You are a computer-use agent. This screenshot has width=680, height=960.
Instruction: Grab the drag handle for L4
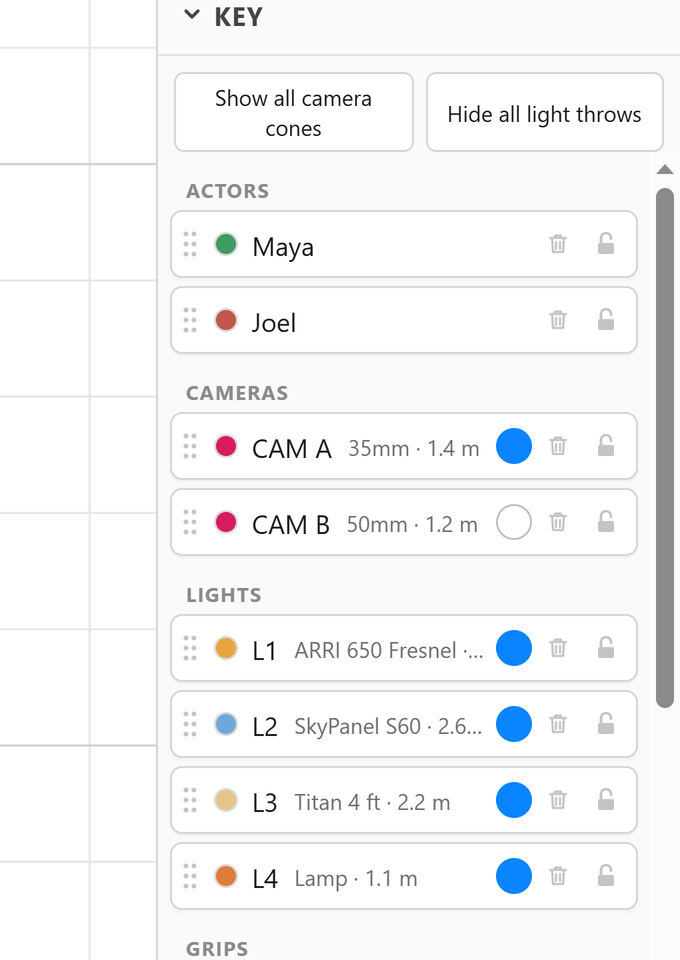tap(190, 876)
